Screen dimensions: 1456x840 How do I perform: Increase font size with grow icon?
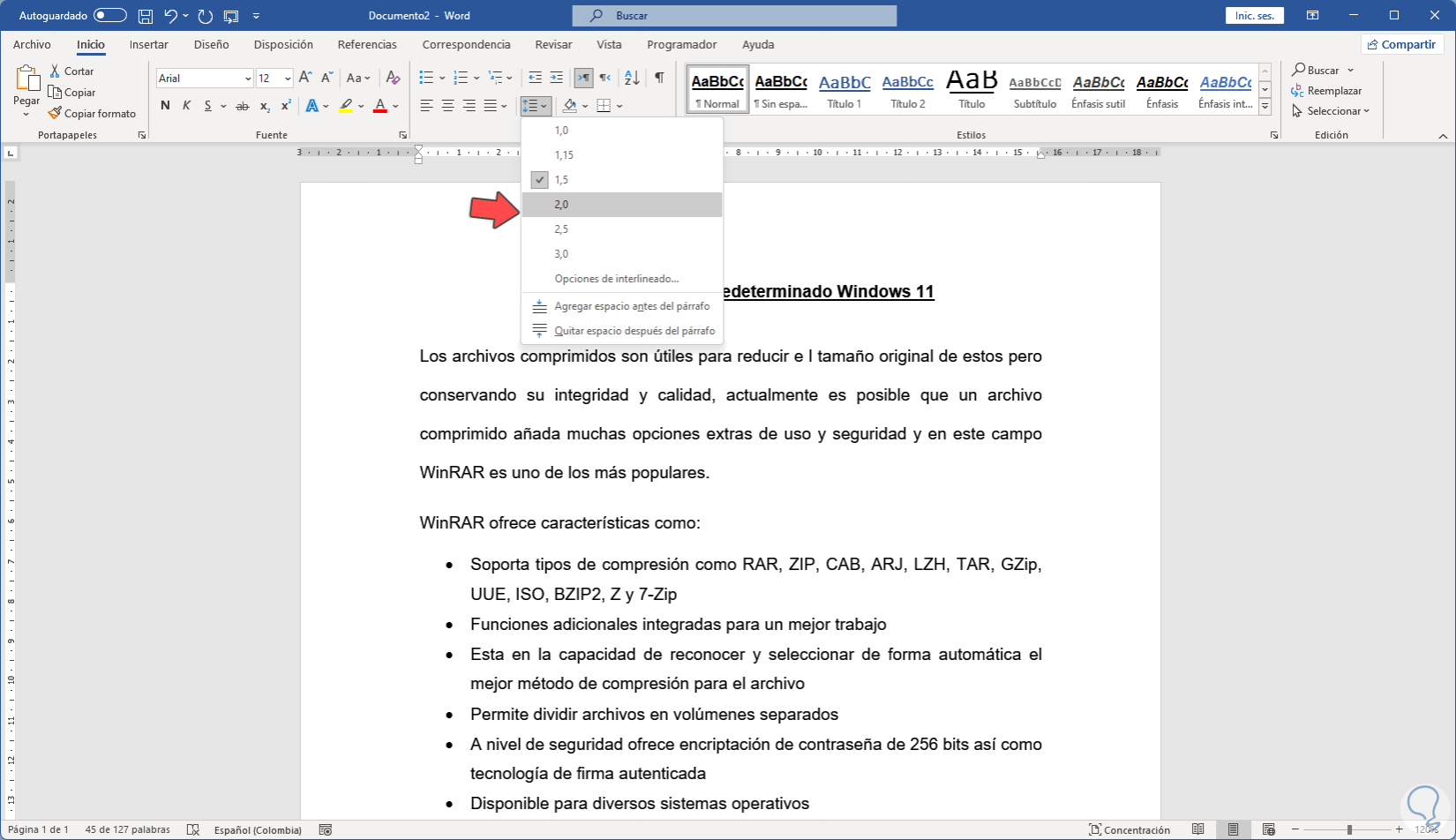(305, 78)
